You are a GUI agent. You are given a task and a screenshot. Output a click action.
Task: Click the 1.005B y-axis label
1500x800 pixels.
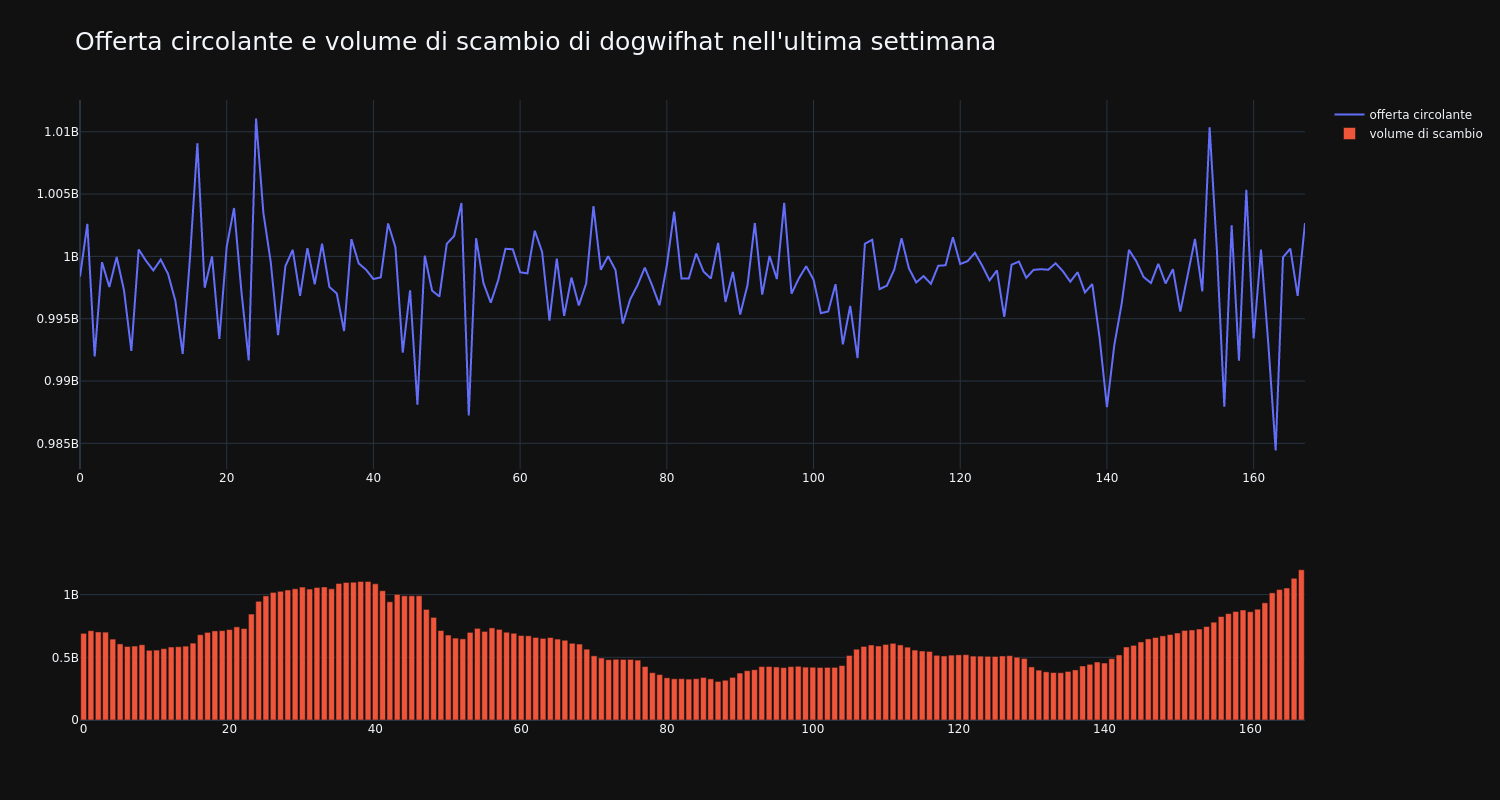57,194
